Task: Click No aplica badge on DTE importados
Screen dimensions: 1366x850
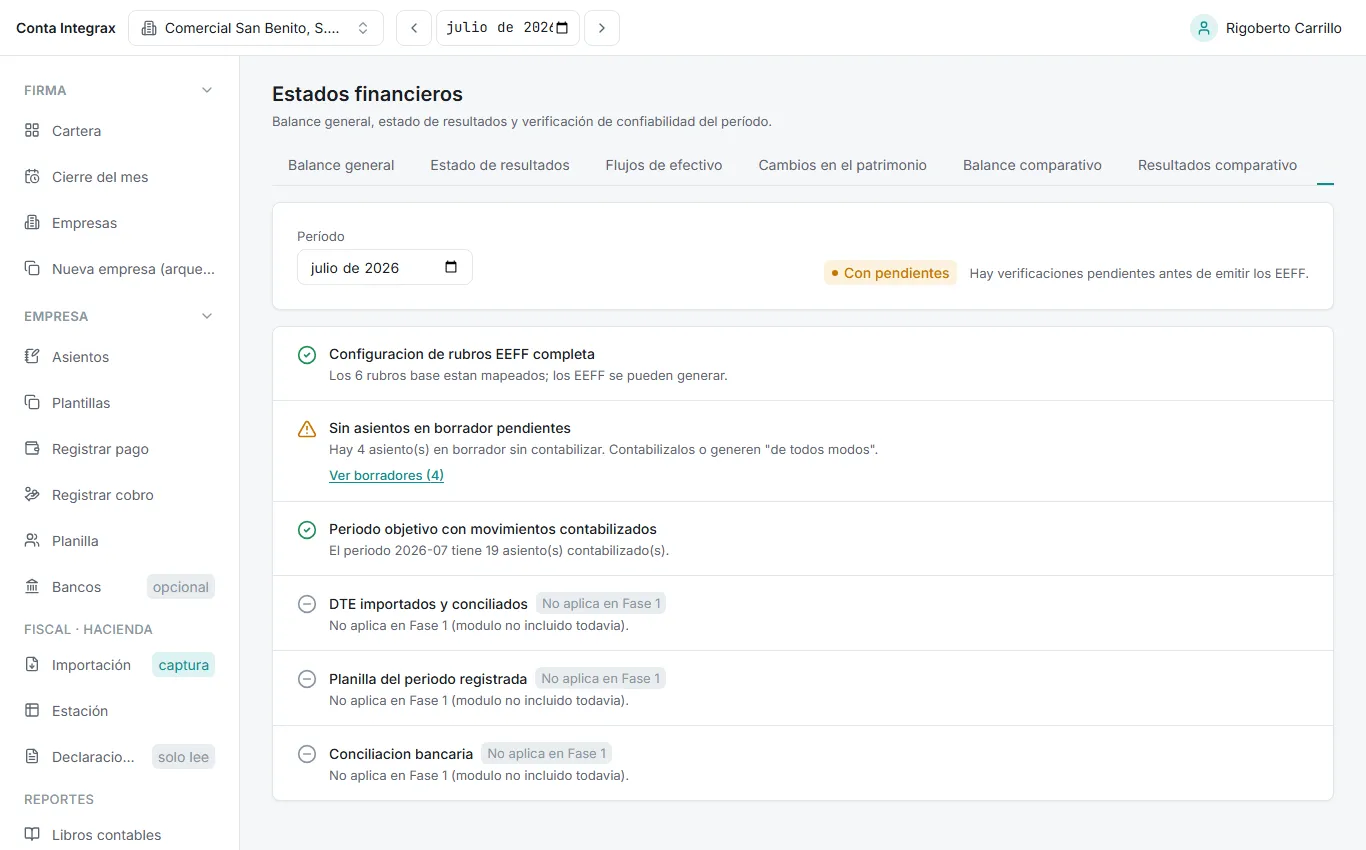Action: pos(601,603)
